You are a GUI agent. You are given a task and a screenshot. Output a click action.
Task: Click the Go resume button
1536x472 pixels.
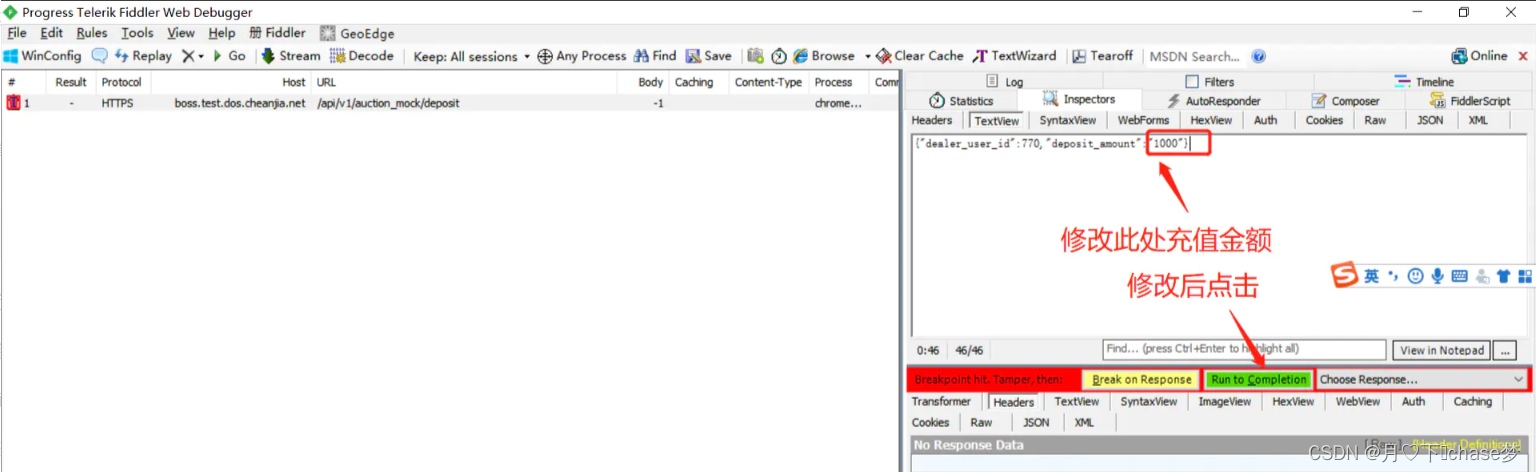[229, 56]
